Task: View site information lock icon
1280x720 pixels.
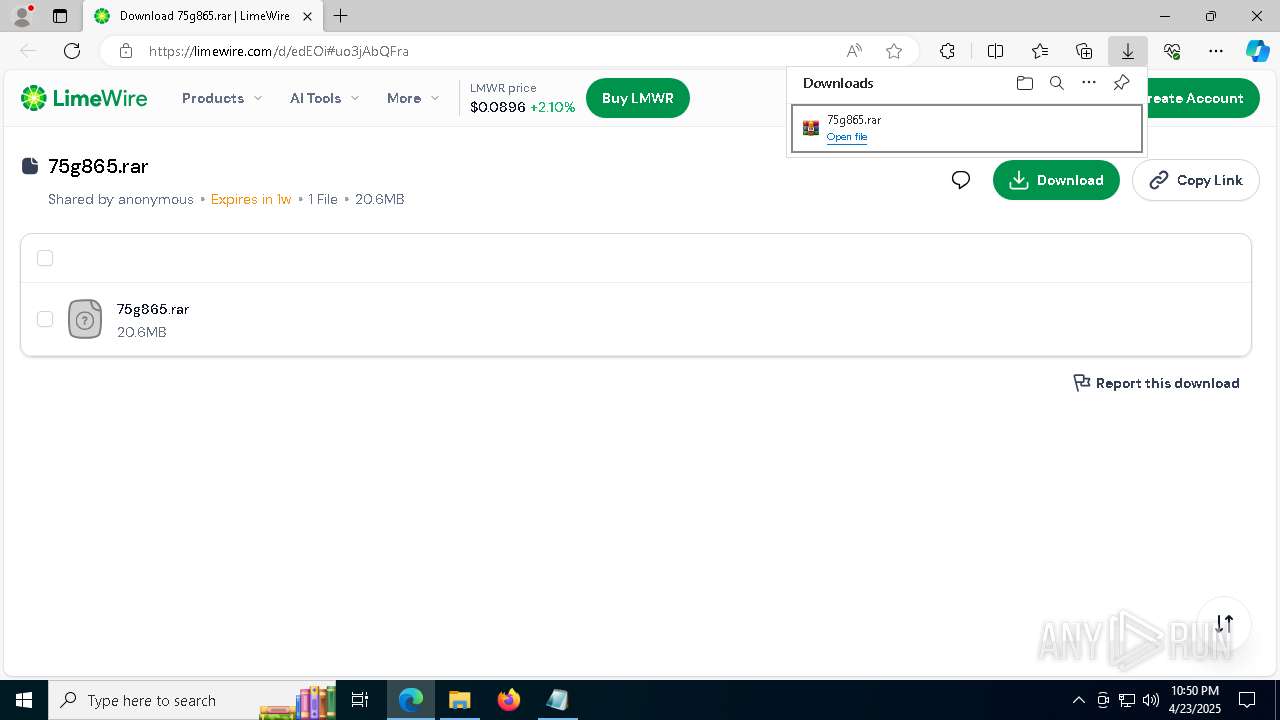Action: click(x=125, y=51)
